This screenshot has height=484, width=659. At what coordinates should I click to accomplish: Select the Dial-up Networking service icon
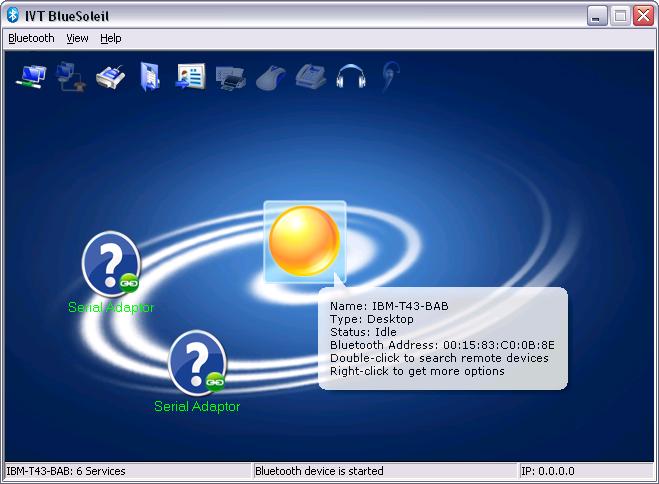(x=69, y=76)
